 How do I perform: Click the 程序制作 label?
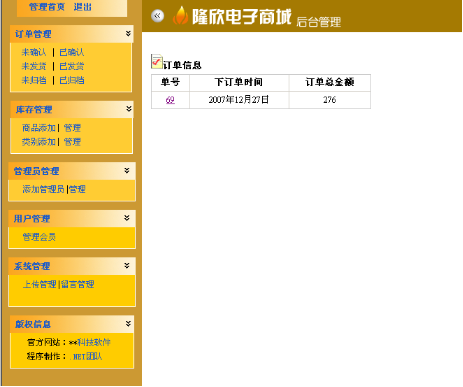tap(47, 356)
